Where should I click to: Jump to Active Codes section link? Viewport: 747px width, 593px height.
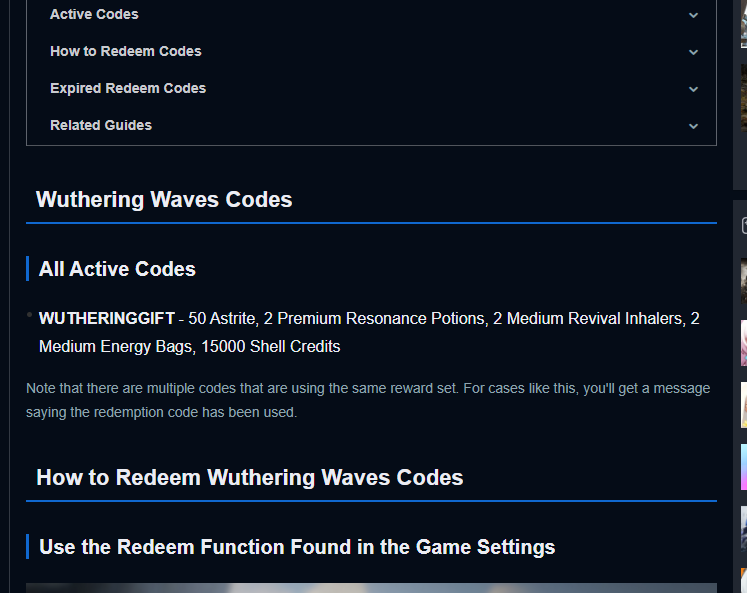94,14
